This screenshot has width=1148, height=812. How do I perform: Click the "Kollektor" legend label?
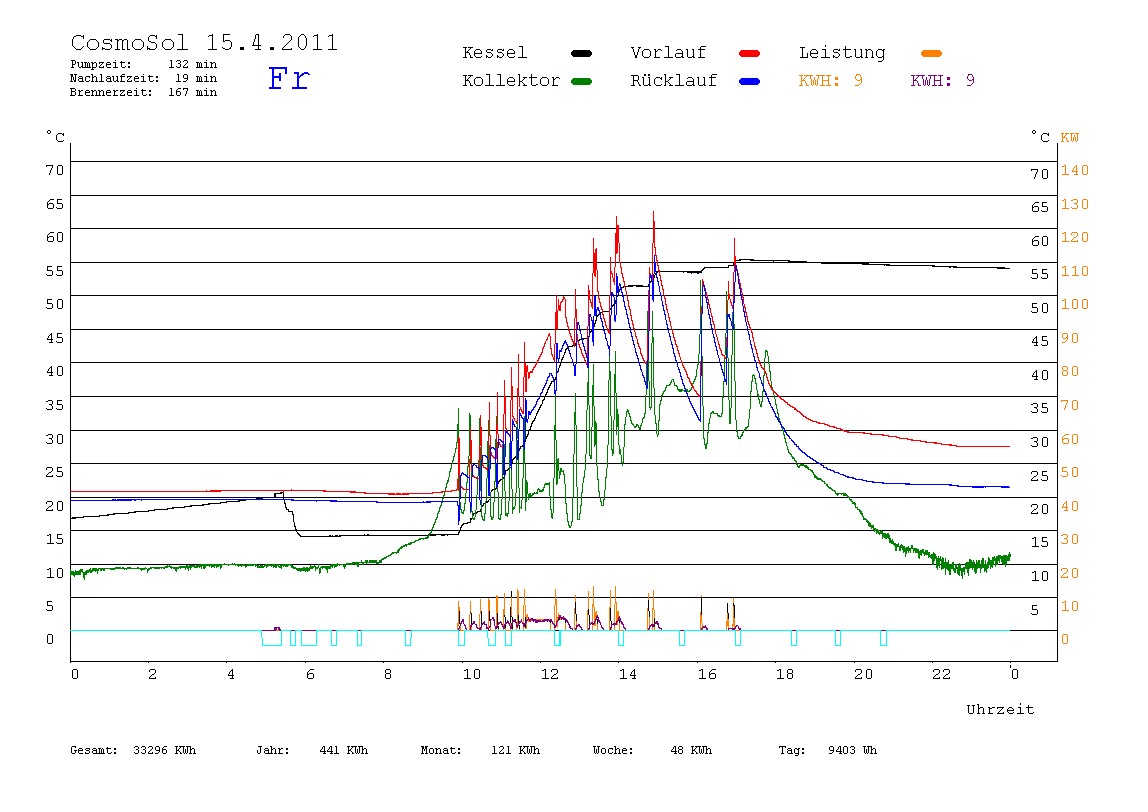coord(511,81)
